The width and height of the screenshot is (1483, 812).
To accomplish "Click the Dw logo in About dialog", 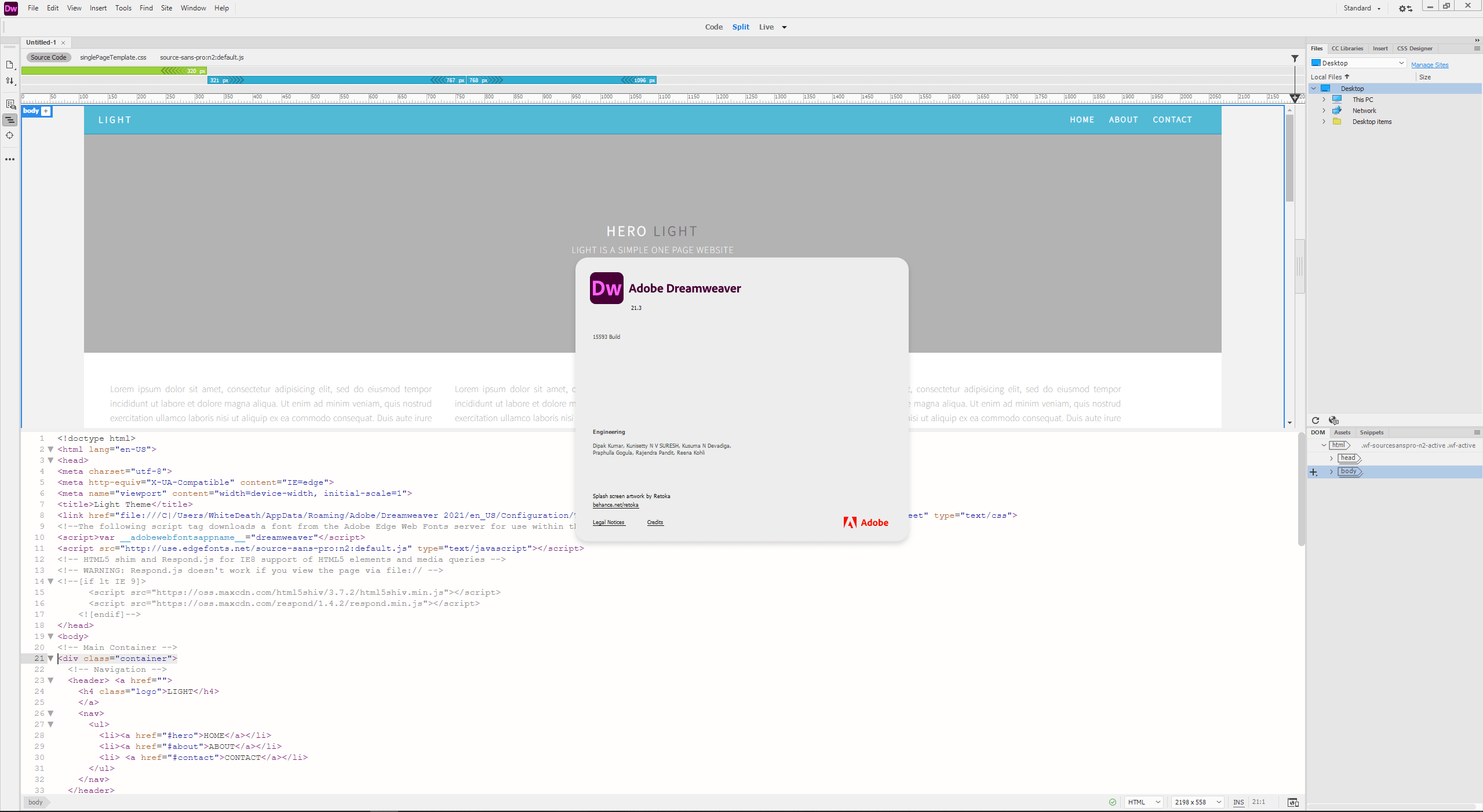I will pyautogui.click(x=606, y=288).
